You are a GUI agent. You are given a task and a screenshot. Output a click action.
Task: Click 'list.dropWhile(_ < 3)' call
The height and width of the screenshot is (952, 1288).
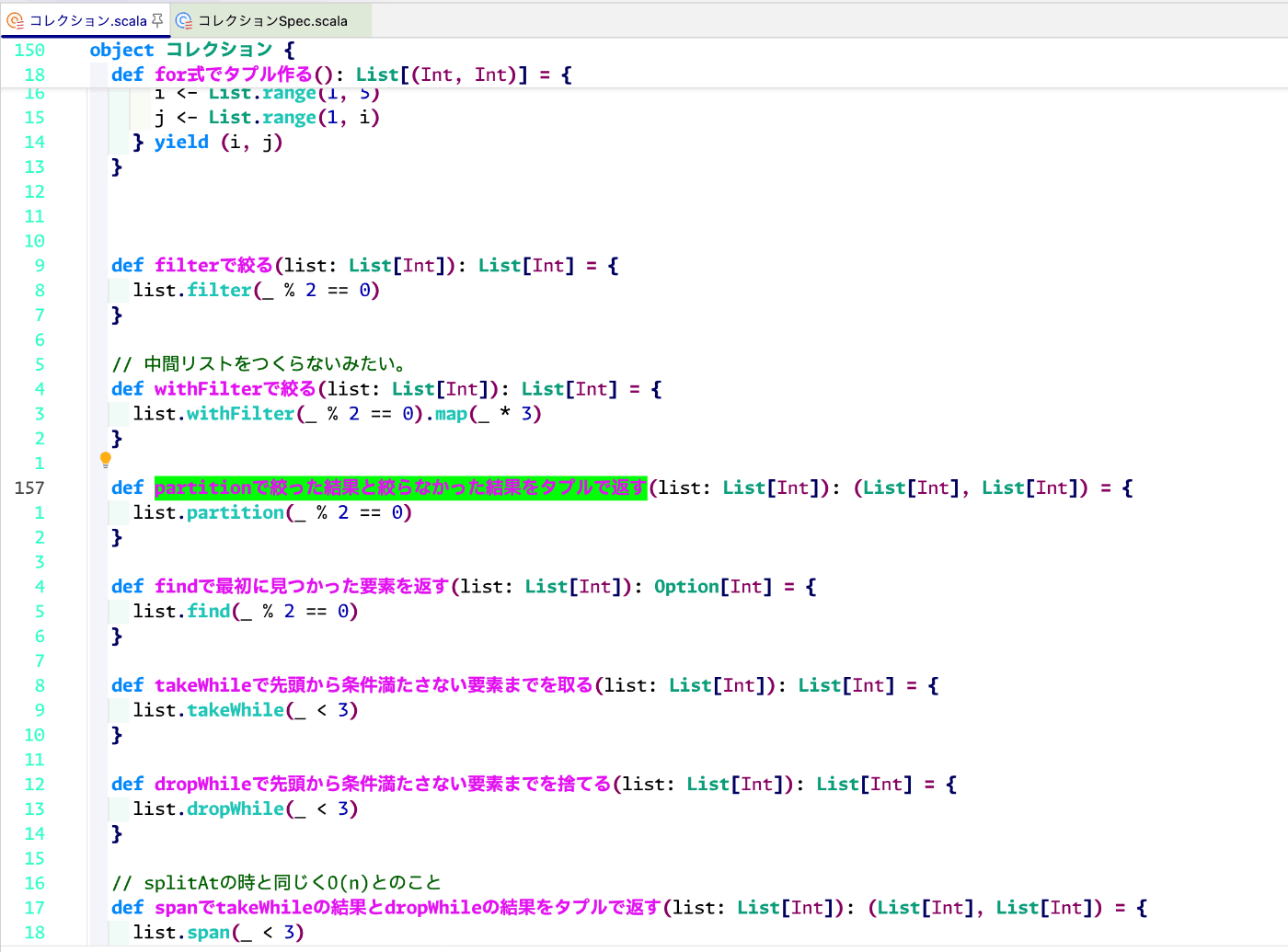246,809
